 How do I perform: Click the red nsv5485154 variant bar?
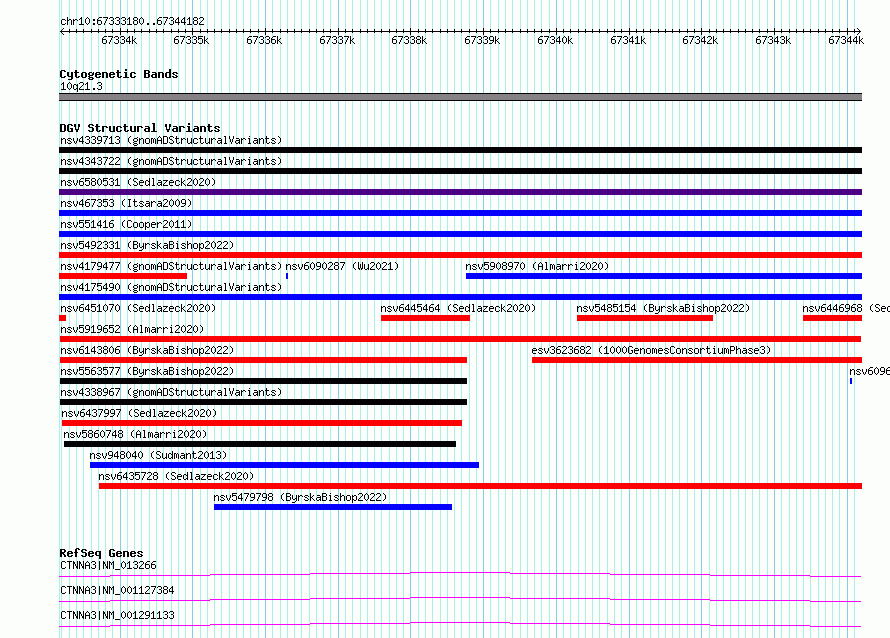tap(645, 318)
